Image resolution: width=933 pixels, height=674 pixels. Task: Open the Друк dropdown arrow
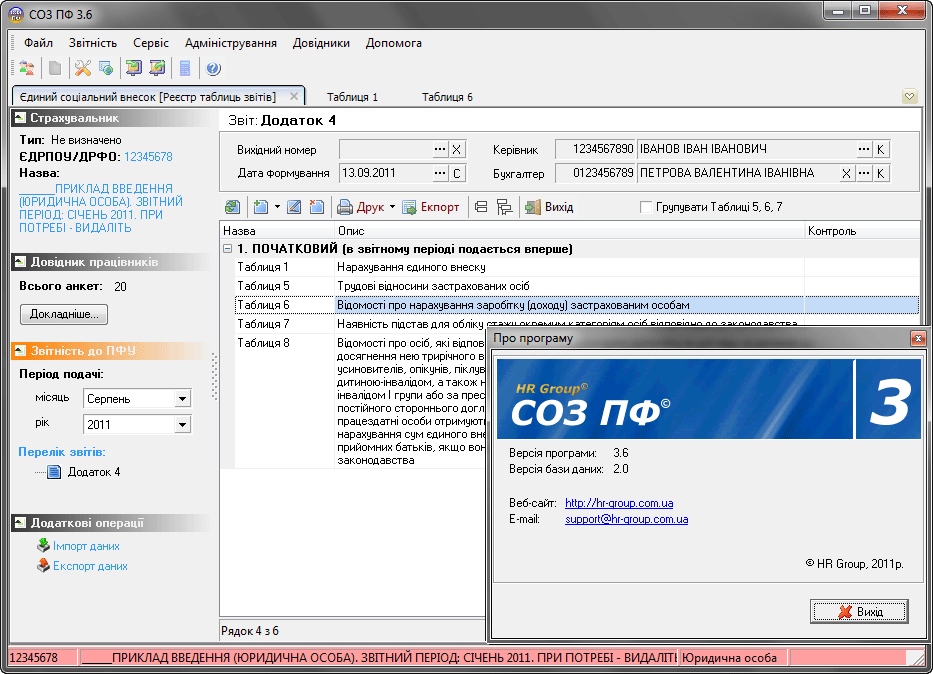point(392,207)
